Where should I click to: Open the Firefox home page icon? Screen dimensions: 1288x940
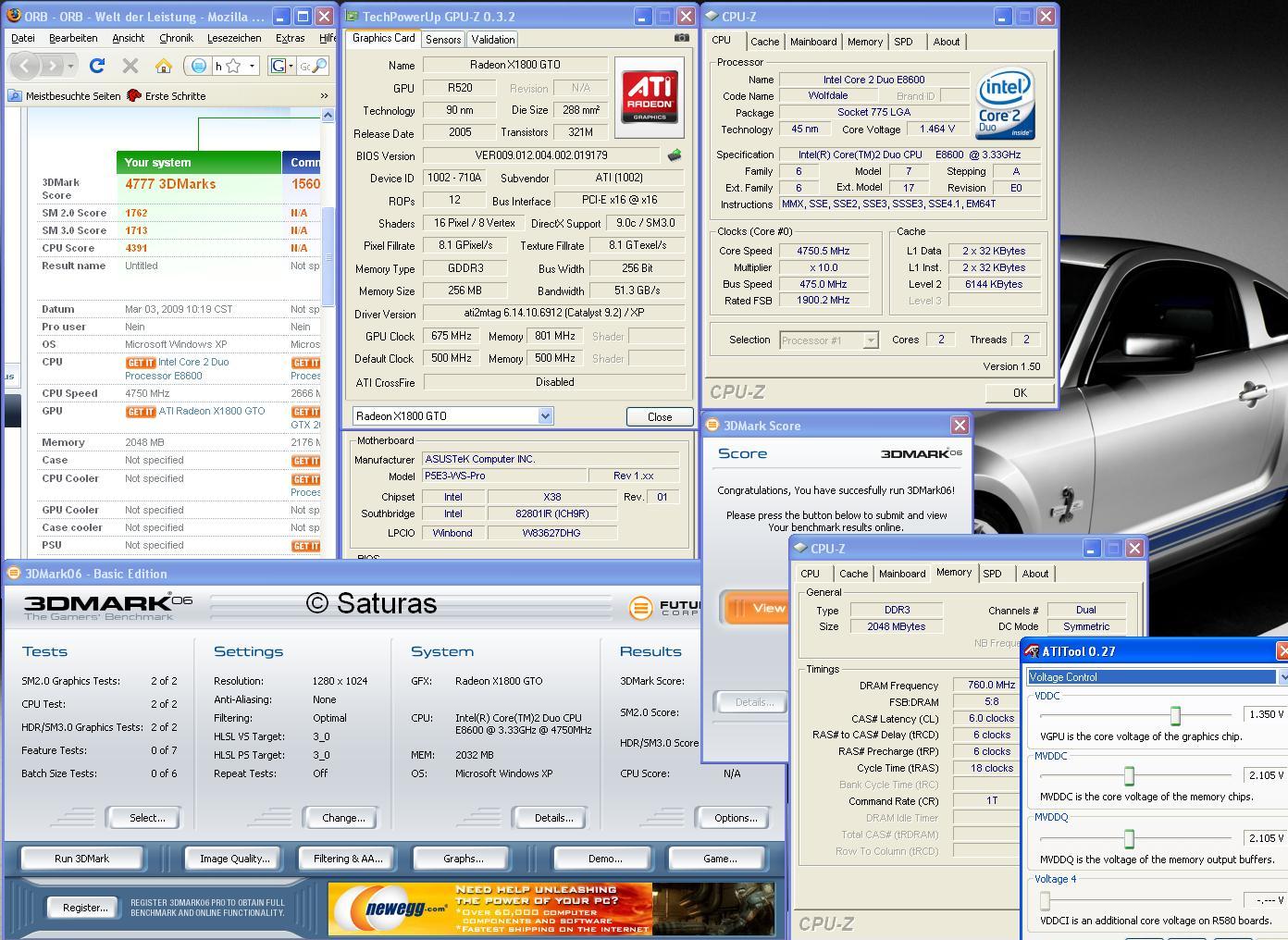click(x=164, y=66)
